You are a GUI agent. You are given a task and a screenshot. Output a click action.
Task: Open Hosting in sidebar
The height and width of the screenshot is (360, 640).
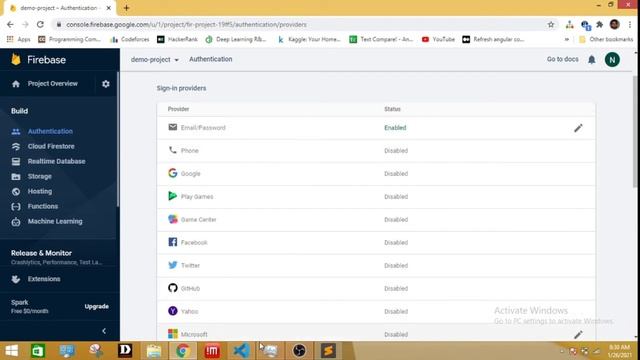(40, 191)
